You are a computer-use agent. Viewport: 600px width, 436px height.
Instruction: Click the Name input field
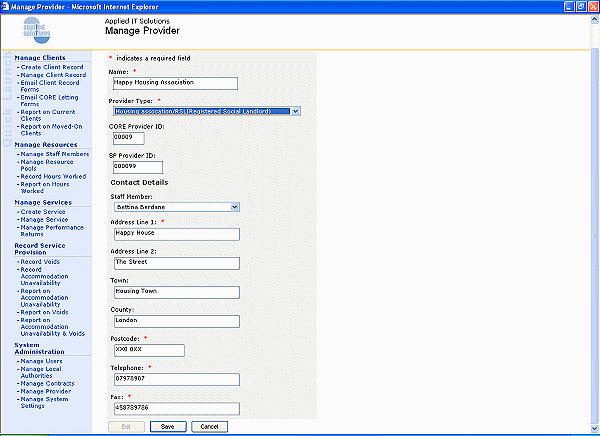[175, 83]
